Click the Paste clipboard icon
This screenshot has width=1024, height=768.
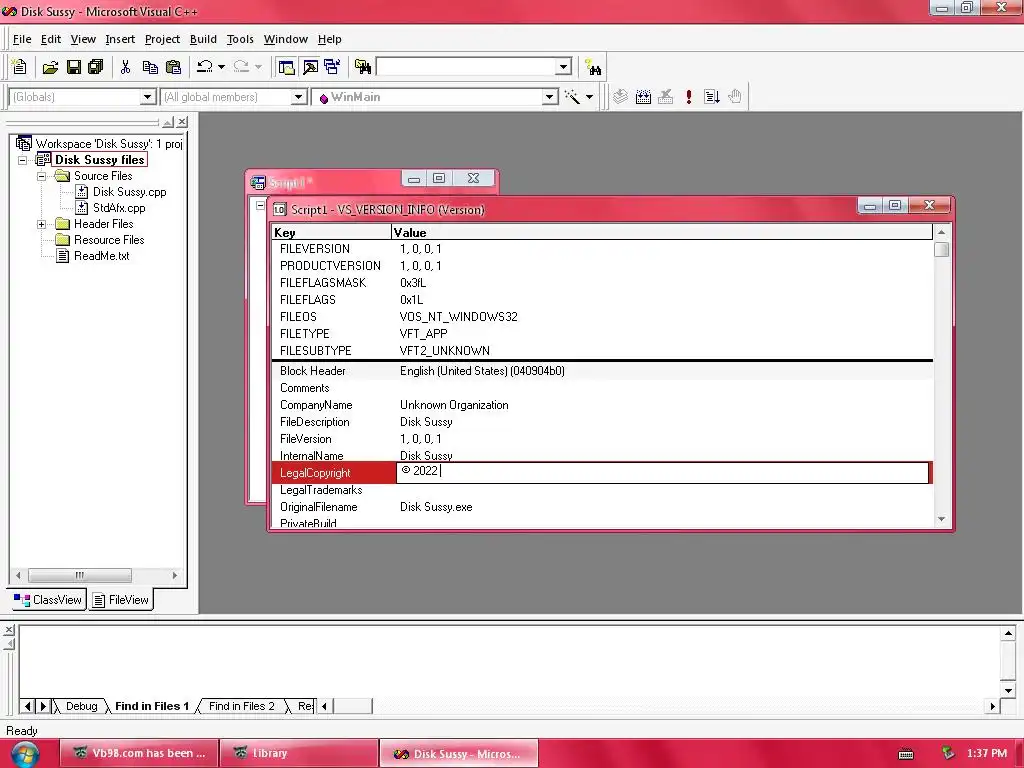click(173, 67)
